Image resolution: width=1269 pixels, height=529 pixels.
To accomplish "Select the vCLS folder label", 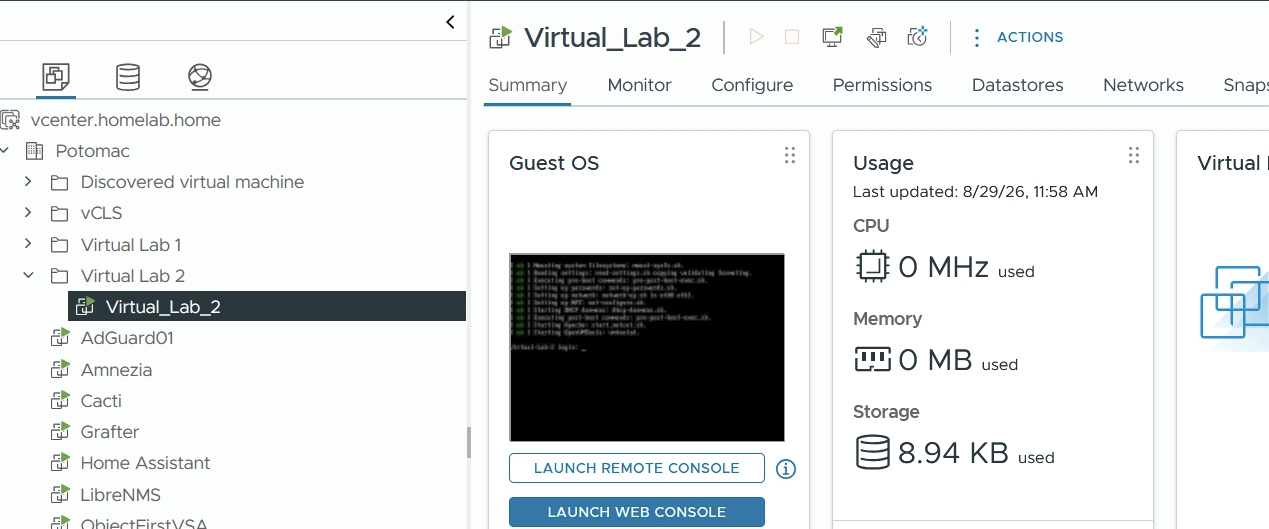I will point(101,213).
